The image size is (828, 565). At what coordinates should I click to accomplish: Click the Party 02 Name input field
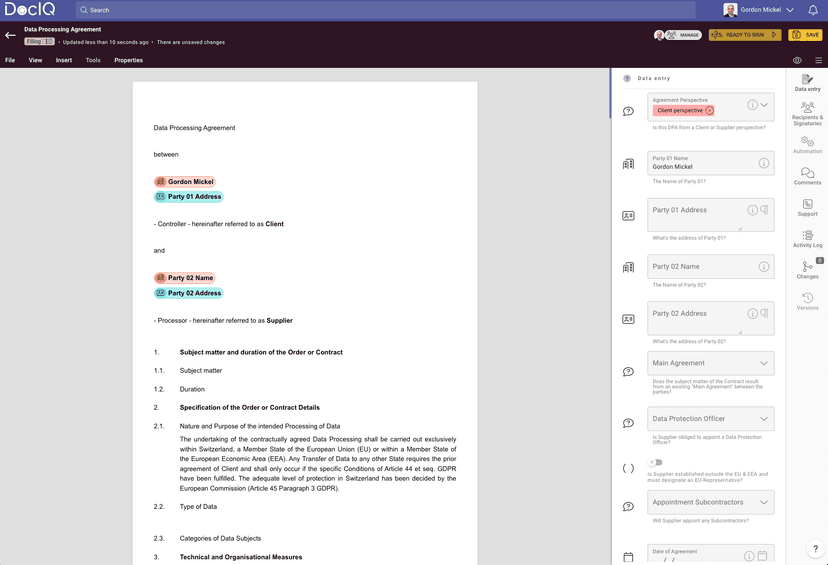(x=711, y=267)
